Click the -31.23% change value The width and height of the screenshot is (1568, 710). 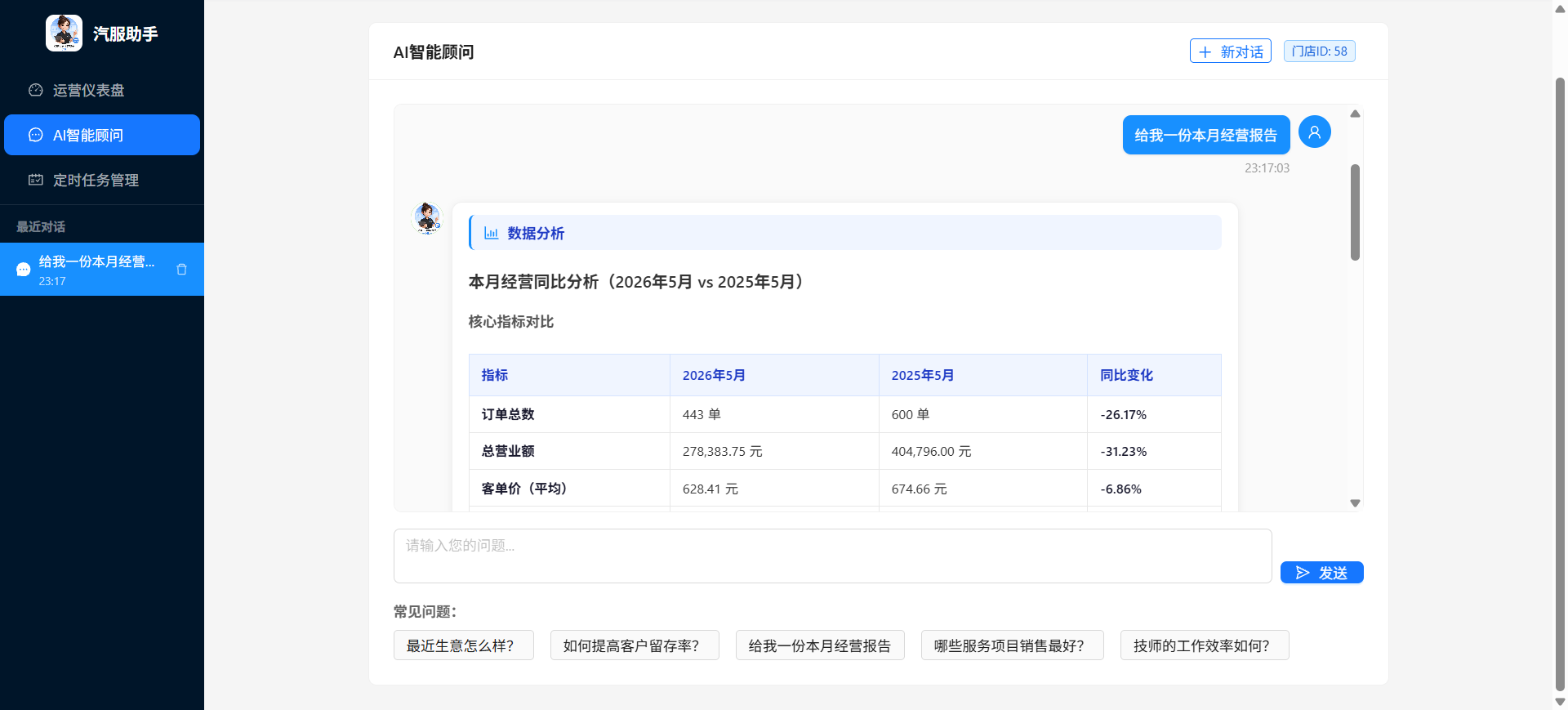[x=1123, y=451]
